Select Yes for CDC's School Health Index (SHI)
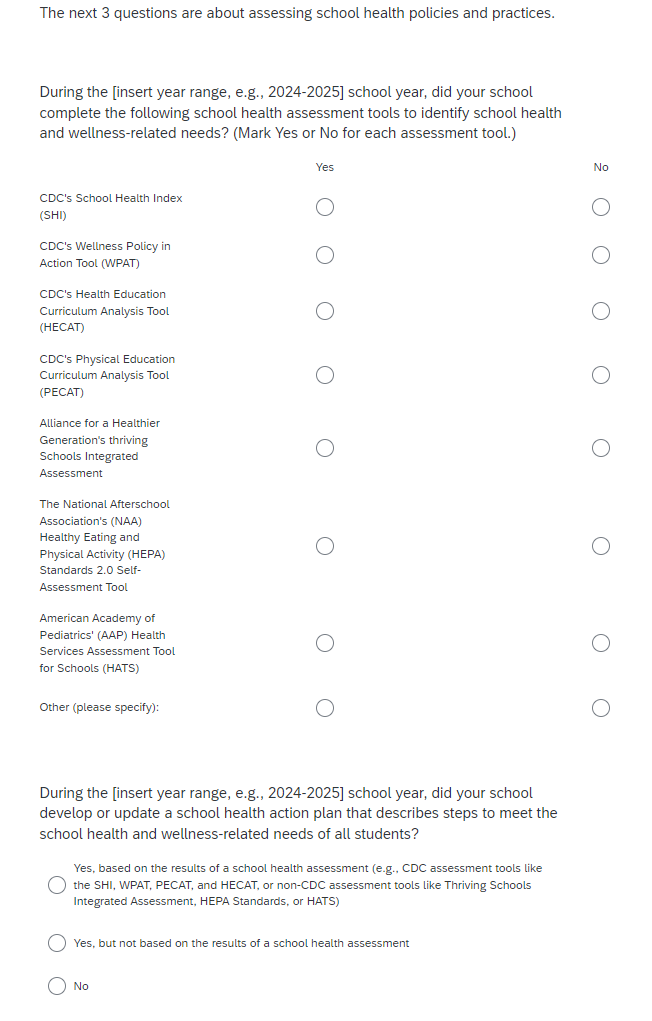 coord(325,207)
